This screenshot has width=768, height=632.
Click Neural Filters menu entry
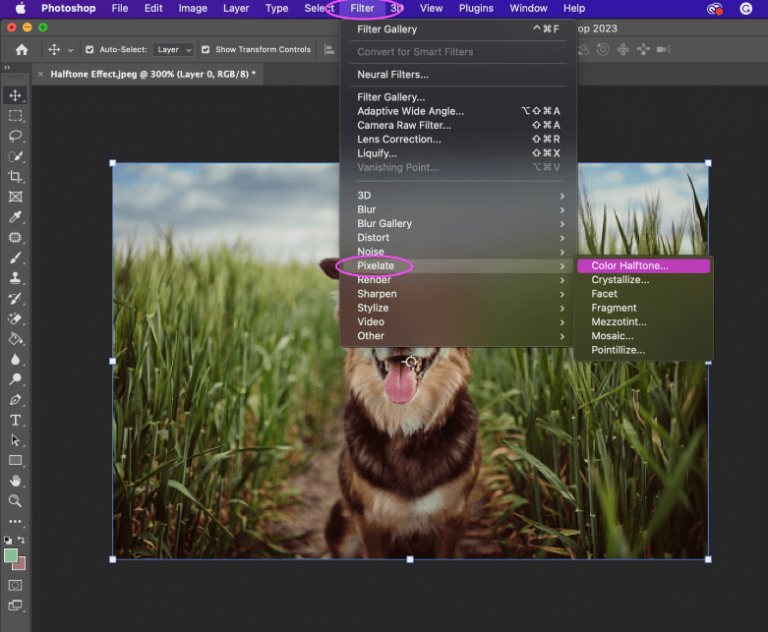point(393,75)
